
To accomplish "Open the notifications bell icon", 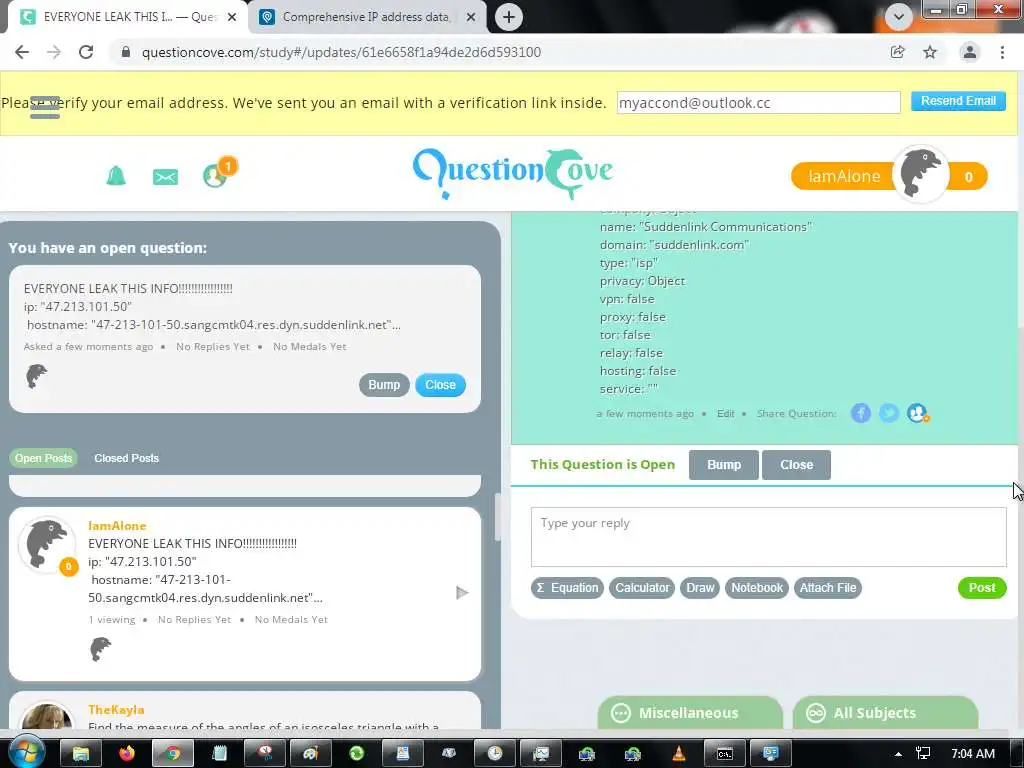I will [116, 176].
